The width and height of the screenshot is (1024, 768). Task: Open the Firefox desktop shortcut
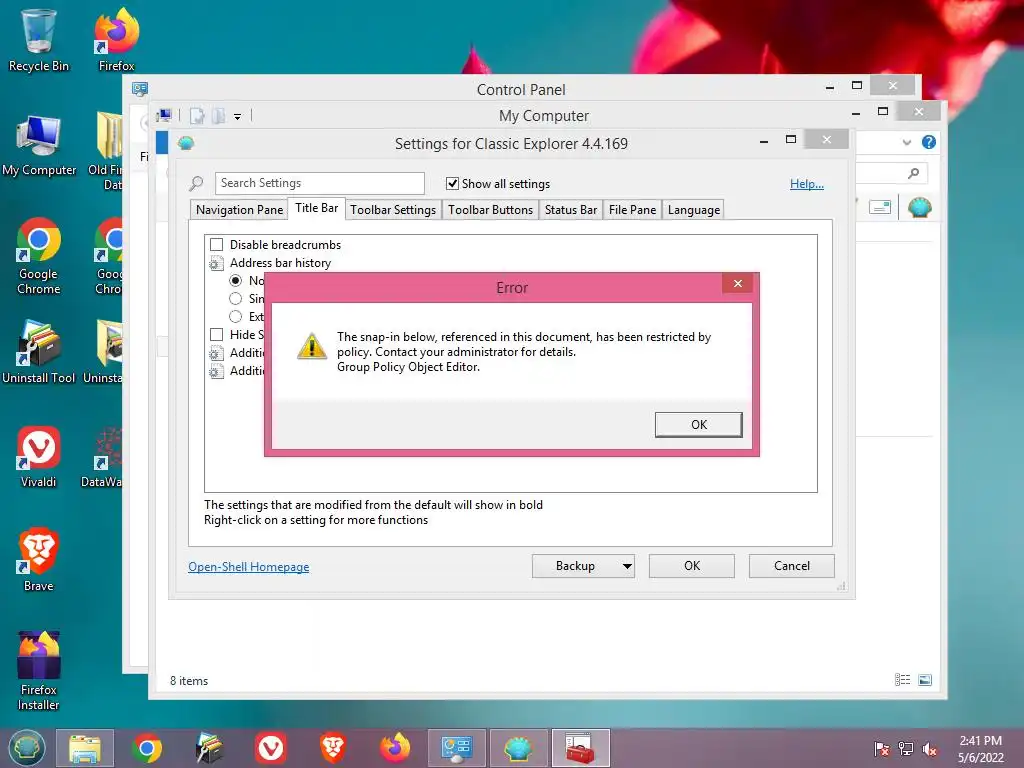116,40
